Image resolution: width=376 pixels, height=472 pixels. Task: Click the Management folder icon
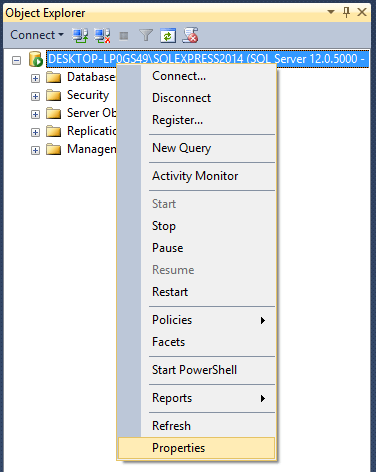click(x=53, y=149)
